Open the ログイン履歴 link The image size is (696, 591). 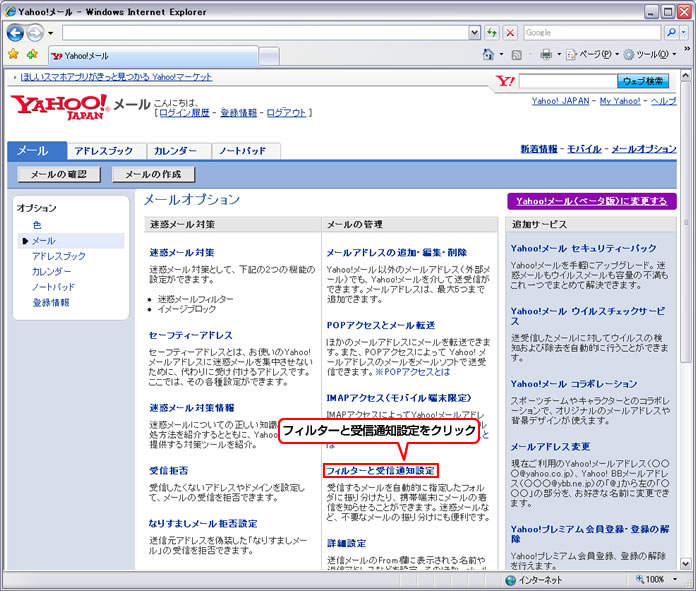tap(184, 113)
